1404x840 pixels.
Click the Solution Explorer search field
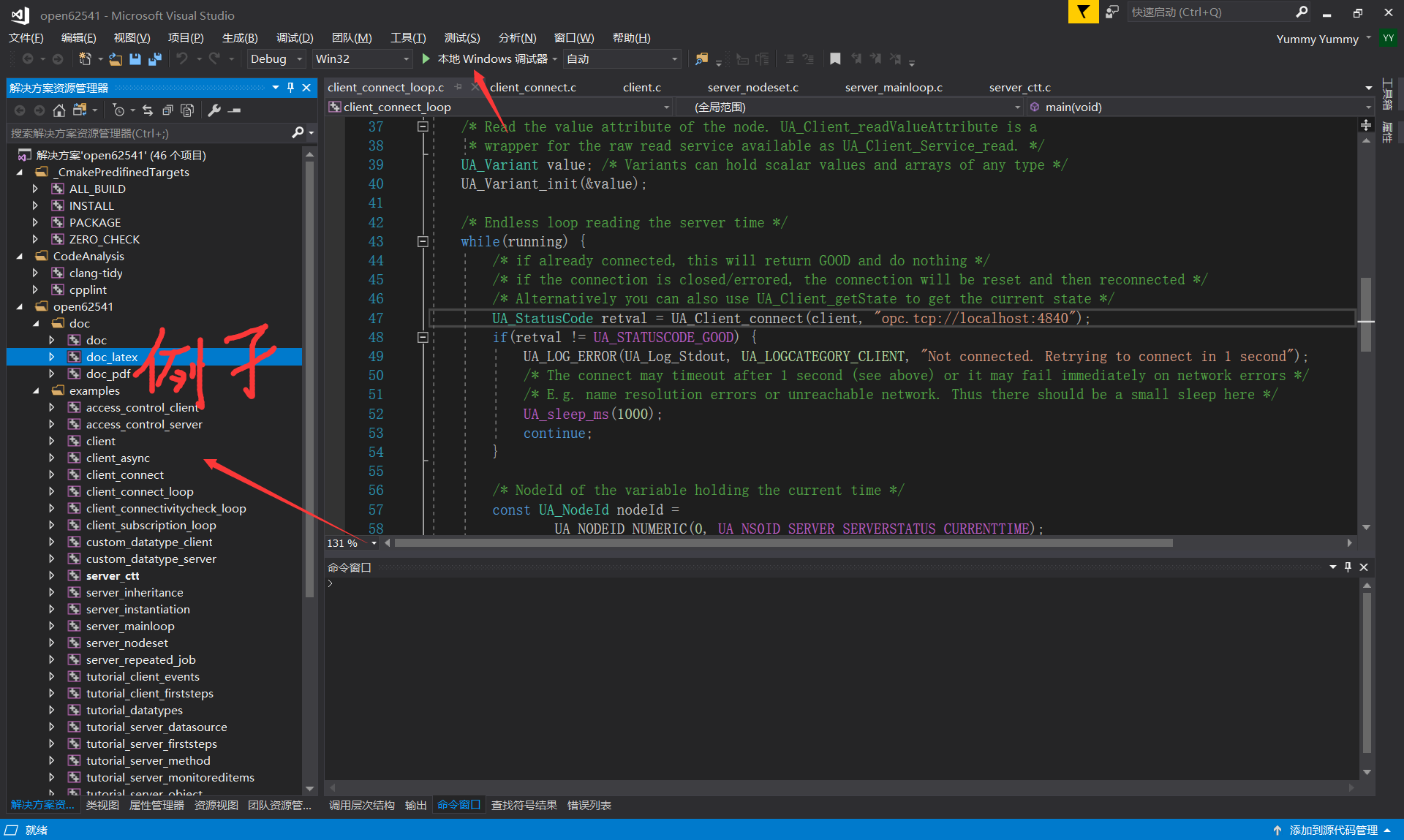coord(146,133)
